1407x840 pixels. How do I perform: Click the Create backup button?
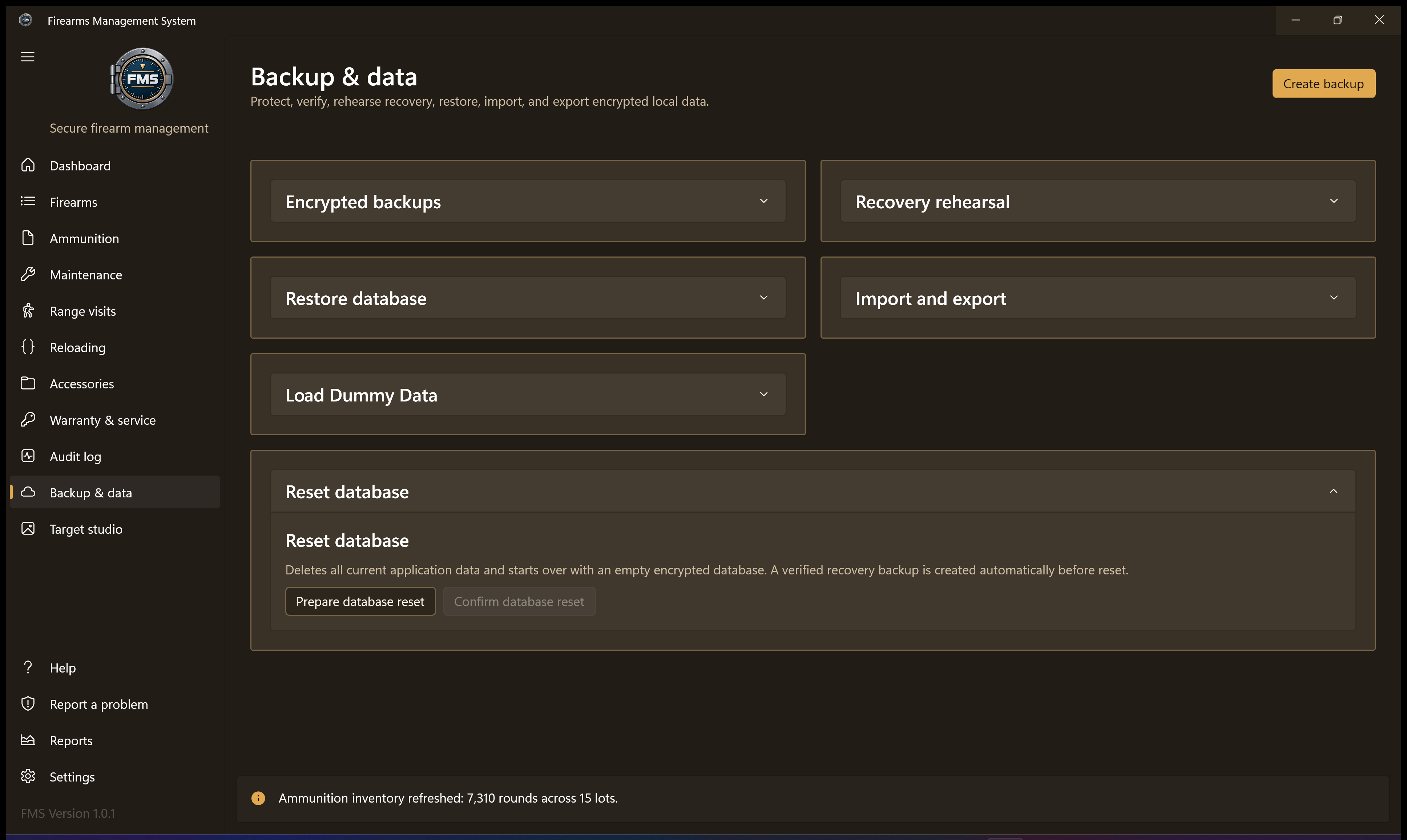[x=1323, y=84]
